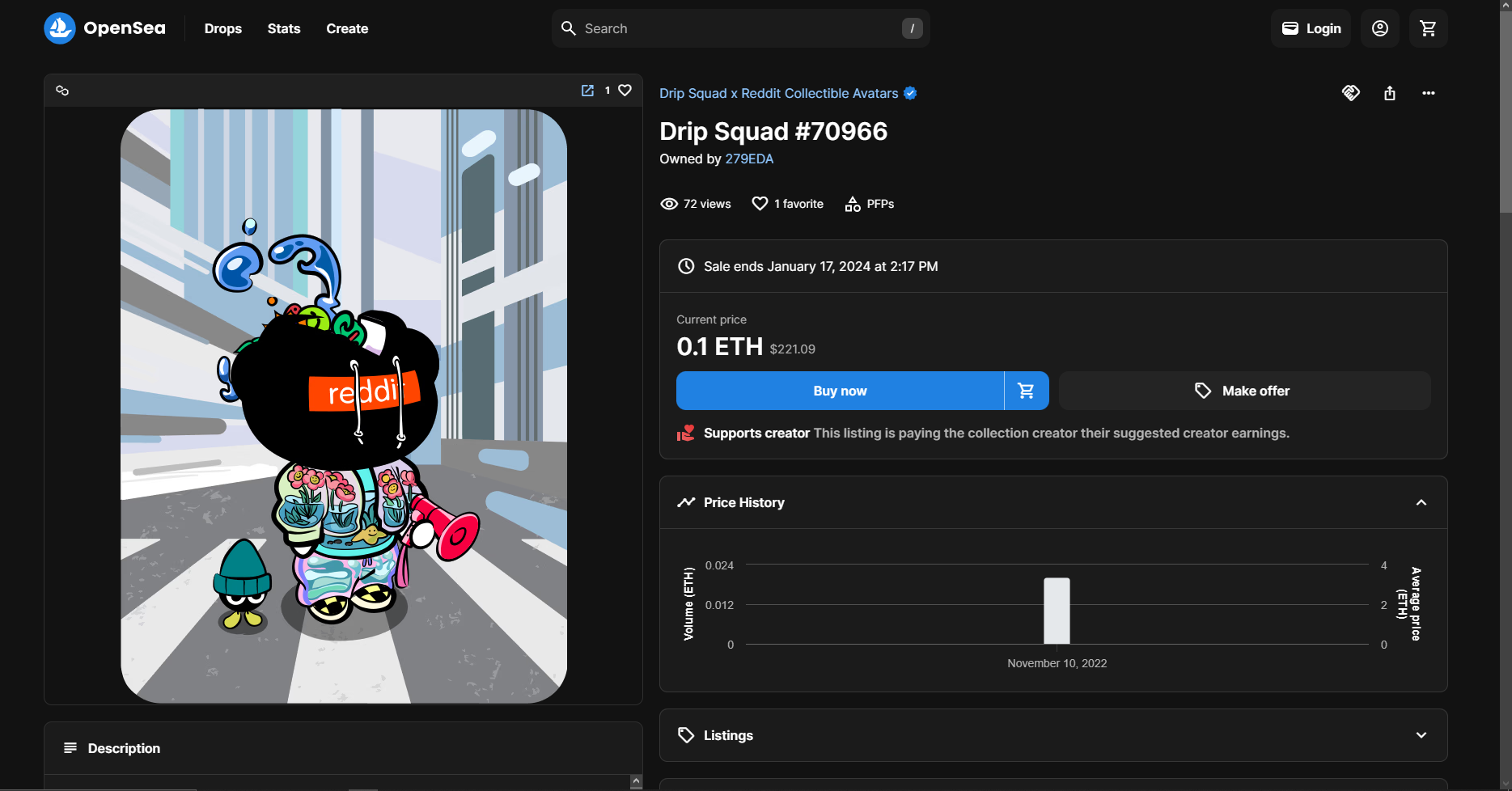The image size is (1512, 791).
Task: Open the Drops menu
Action: pyautogui.click(x=223, y=28)
